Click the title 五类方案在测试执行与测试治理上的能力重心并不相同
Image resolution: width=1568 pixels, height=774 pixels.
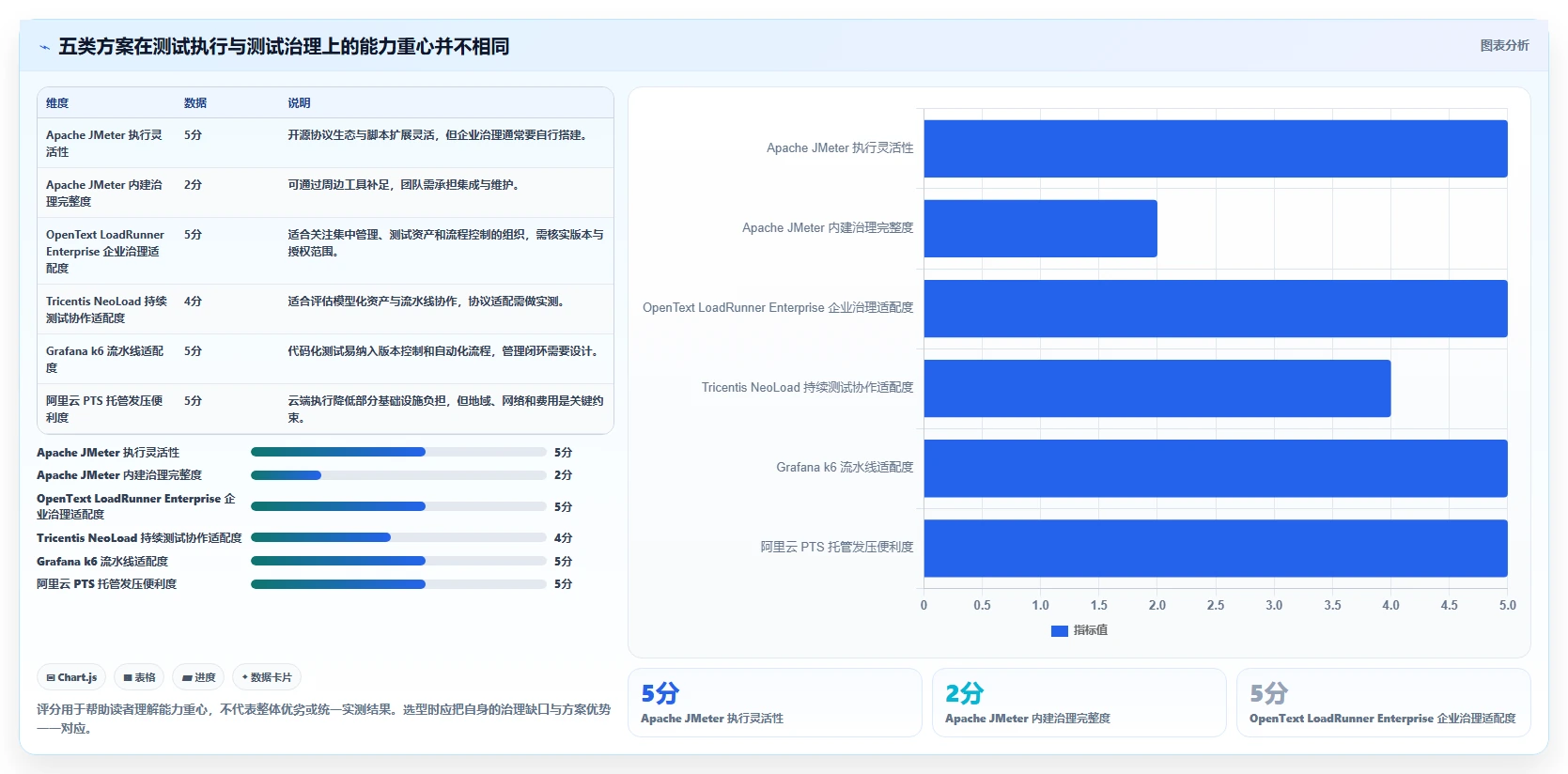(x=284, y=46)
